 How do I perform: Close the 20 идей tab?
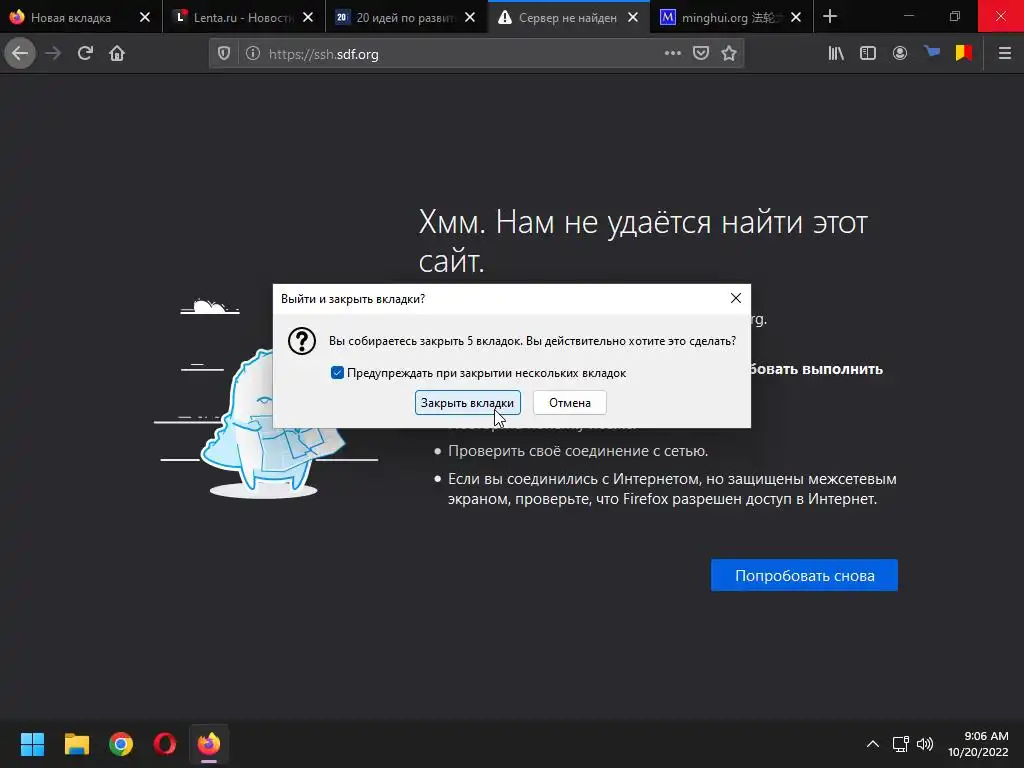coord(470,18)
